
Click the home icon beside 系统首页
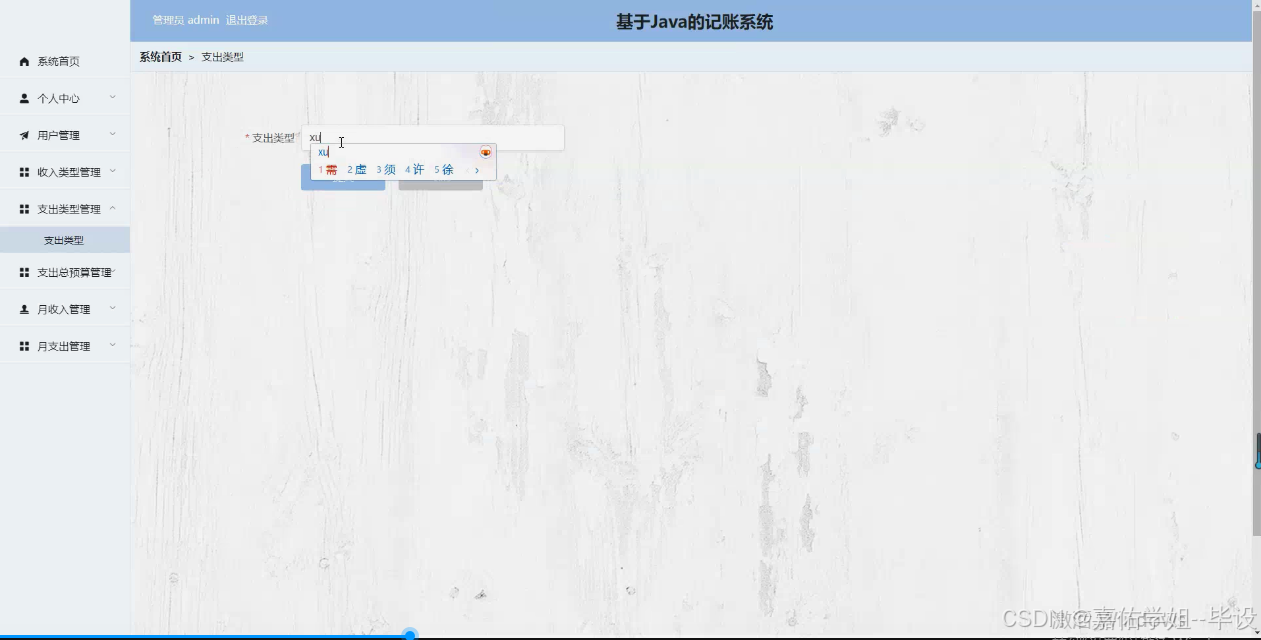tap(23, 61)
